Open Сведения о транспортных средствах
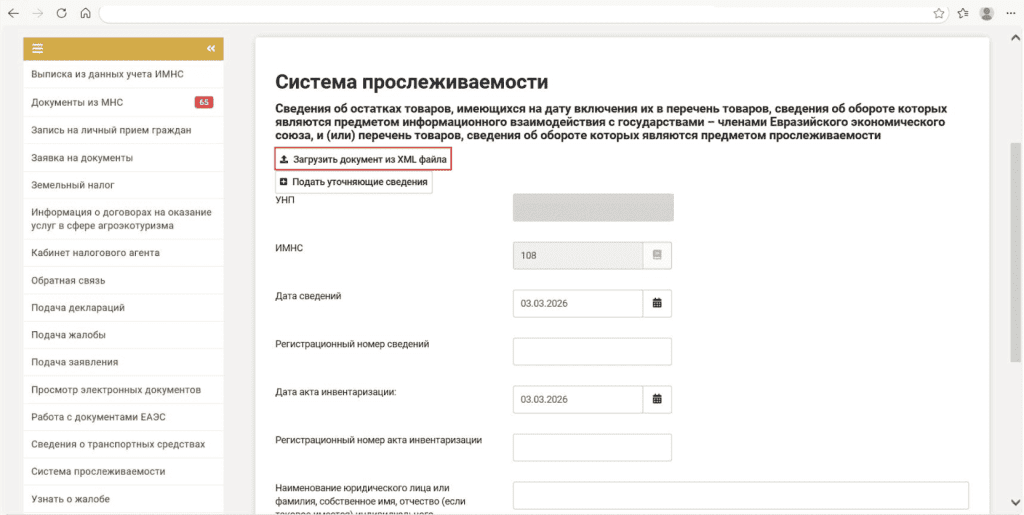Screen dimensions: 1024x515 click(x=123, y=444)
